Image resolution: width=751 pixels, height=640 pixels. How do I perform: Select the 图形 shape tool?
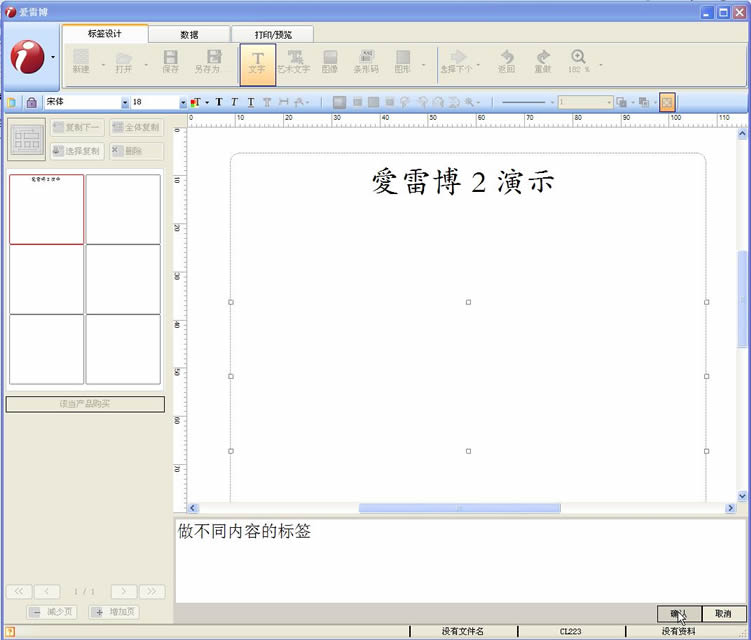(402, 62)
